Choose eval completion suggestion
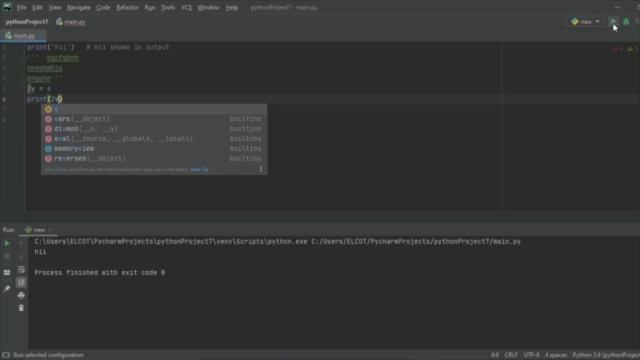 click(154, 139)
